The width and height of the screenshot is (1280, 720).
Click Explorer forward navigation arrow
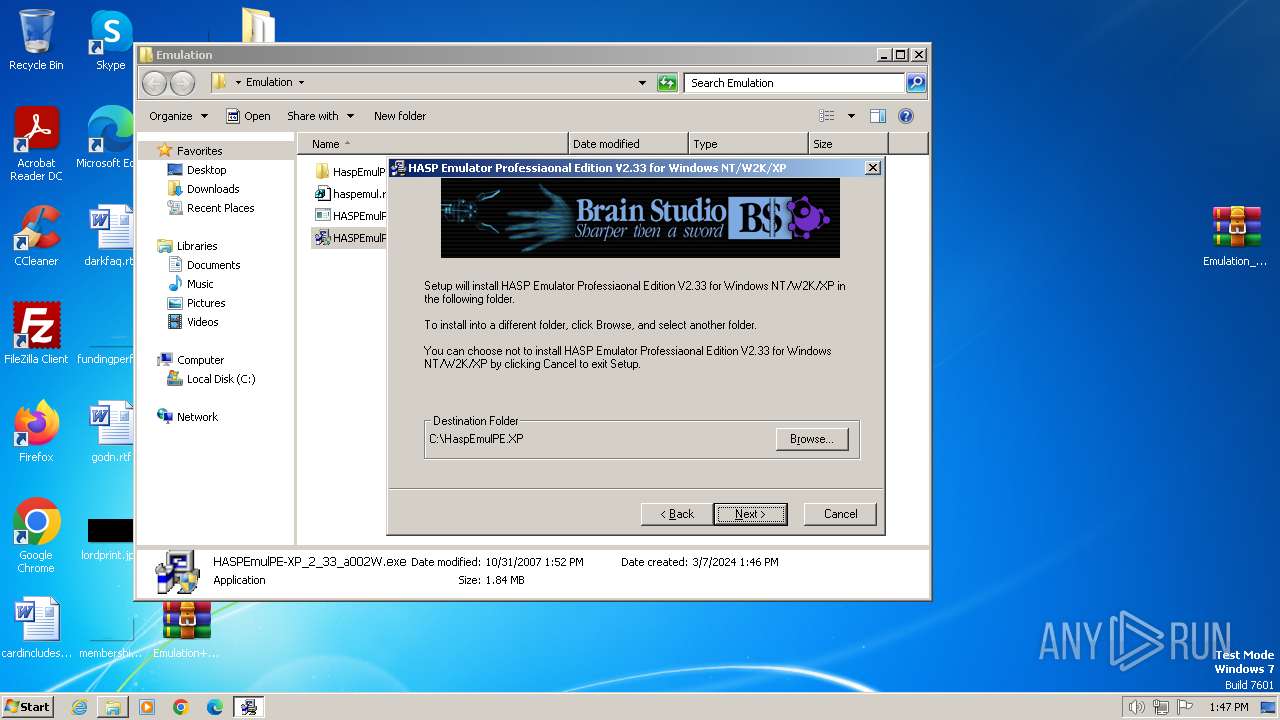[182, 83]
